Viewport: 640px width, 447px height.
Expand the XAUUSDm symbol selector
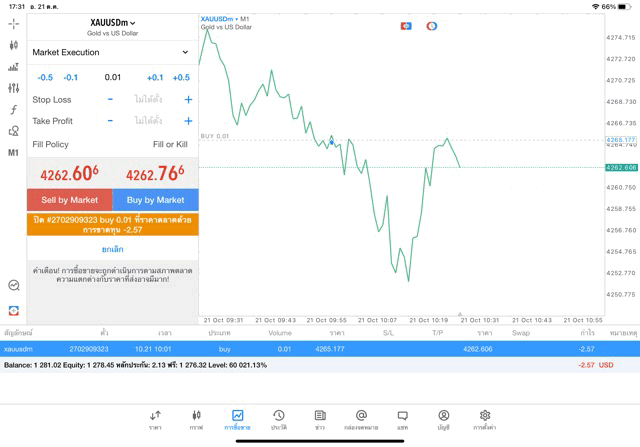[x=112, y=22]
